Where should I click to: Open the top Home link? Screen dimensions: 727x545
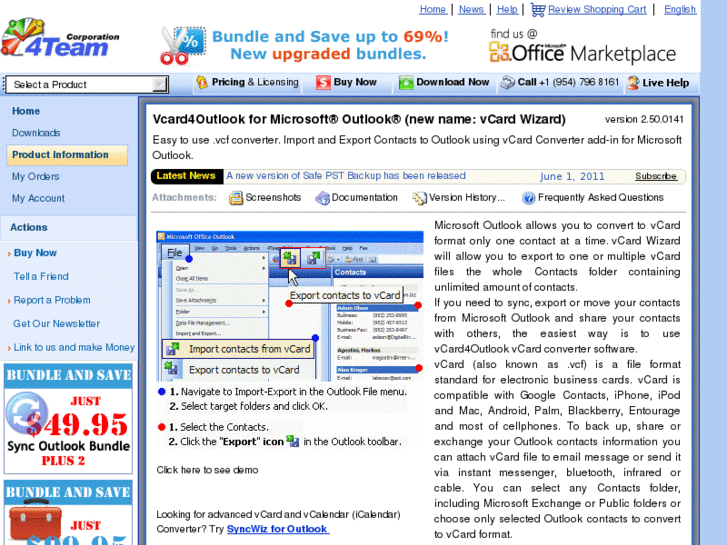pyautogui.click(x=433, y=9)
